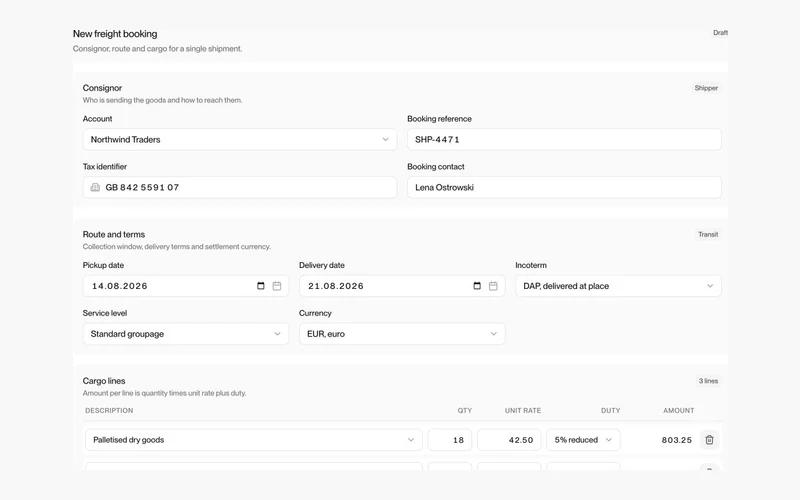
Task: Change the 5% reduced duty dropdown
Action: pyautogui.click(x=583, y=440)
